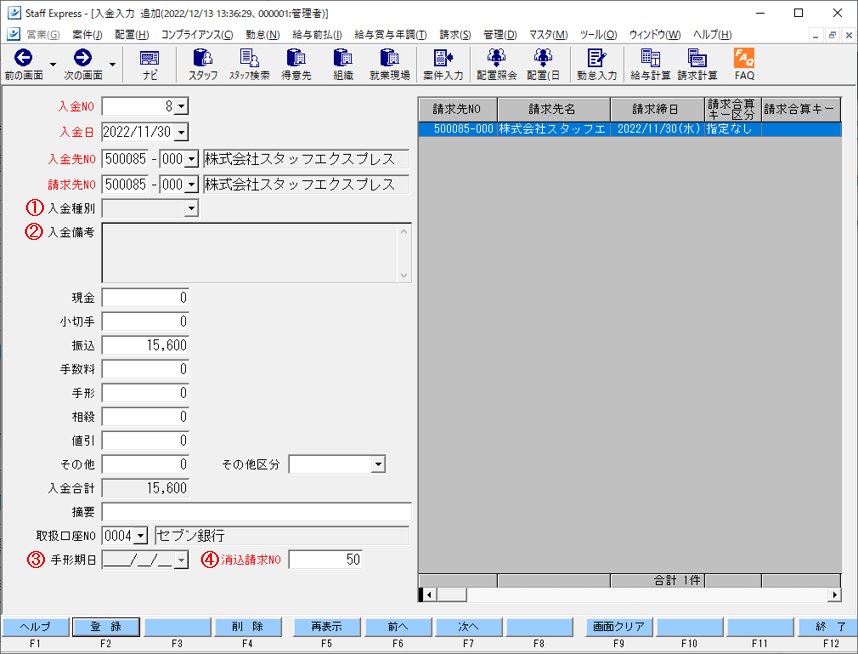
Task: Open the 配置(H) menu
Action: (x=132, y=35)
